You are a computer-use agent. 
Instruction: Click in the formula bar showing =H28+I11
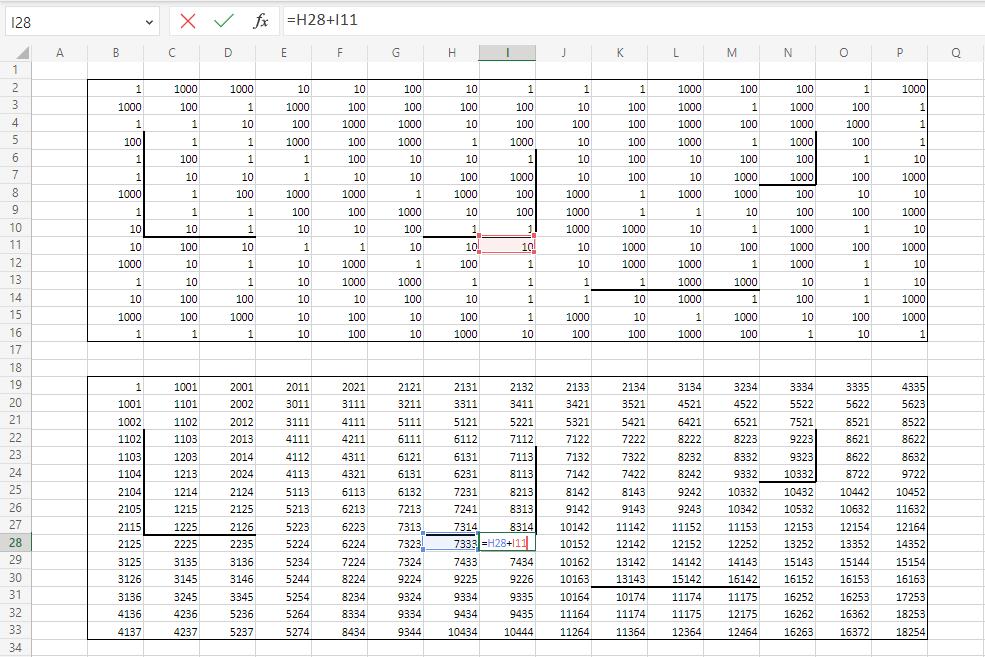600,21
